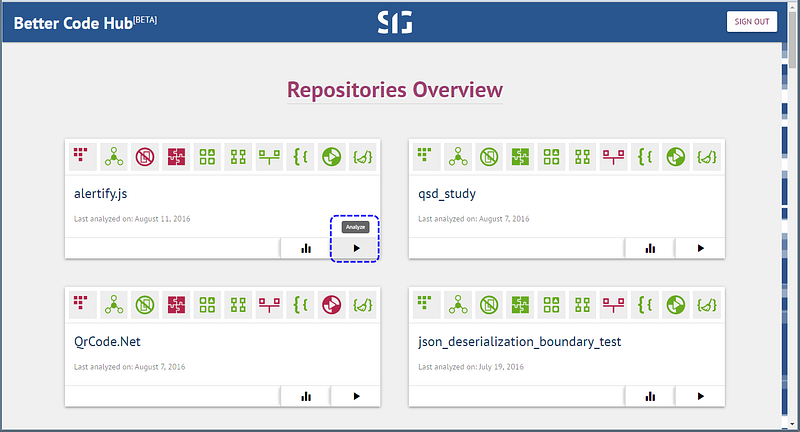
Task: Click the automate tests icon on json_deserialization_boundary_test
Action: point(676,304)
